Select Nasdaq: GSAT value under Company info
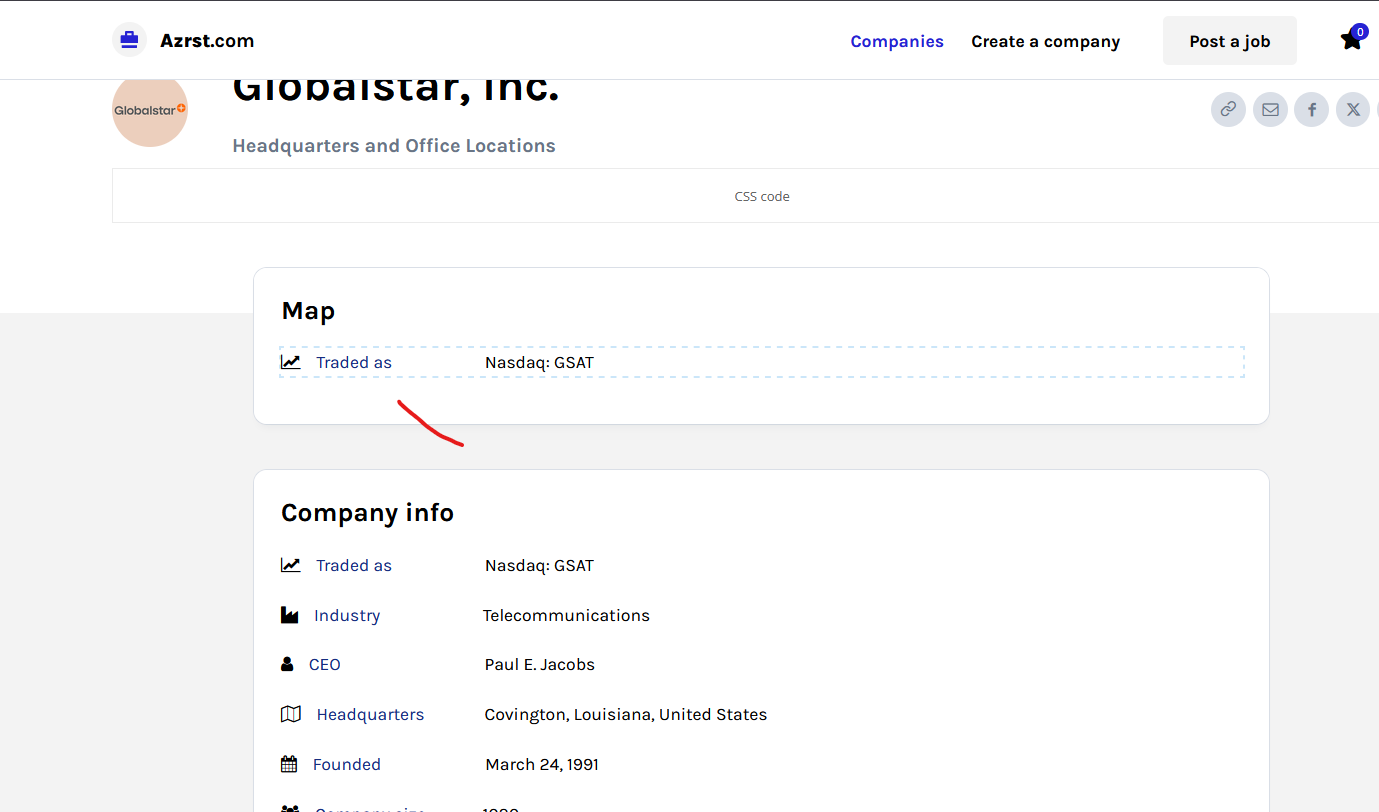 point(539,565)
